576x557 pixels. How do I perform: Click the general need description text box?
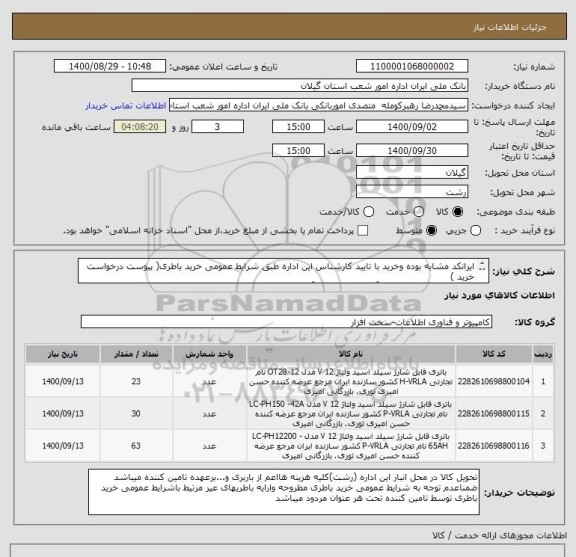tap(283, 271)
